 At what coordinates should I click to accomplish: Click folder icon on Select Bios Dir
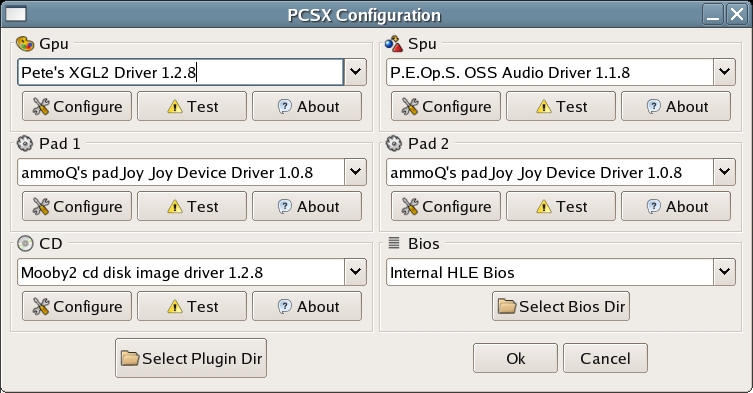coord(507,306)
